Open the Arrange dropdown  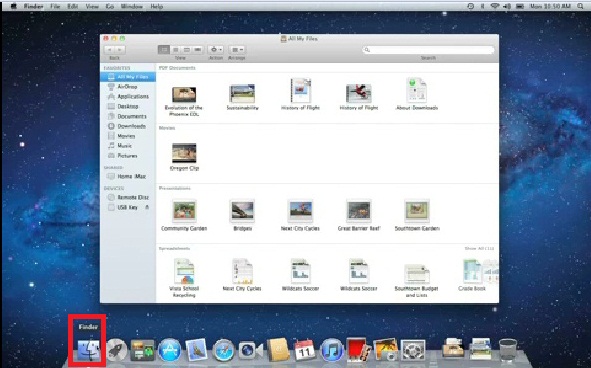237,49
